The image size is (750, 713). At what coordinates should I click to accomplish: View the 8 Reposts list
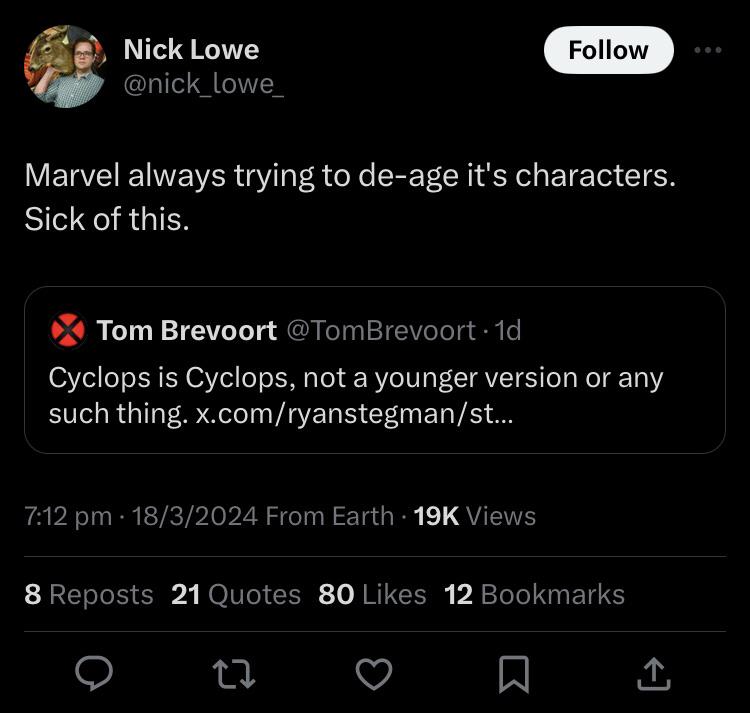89,594
